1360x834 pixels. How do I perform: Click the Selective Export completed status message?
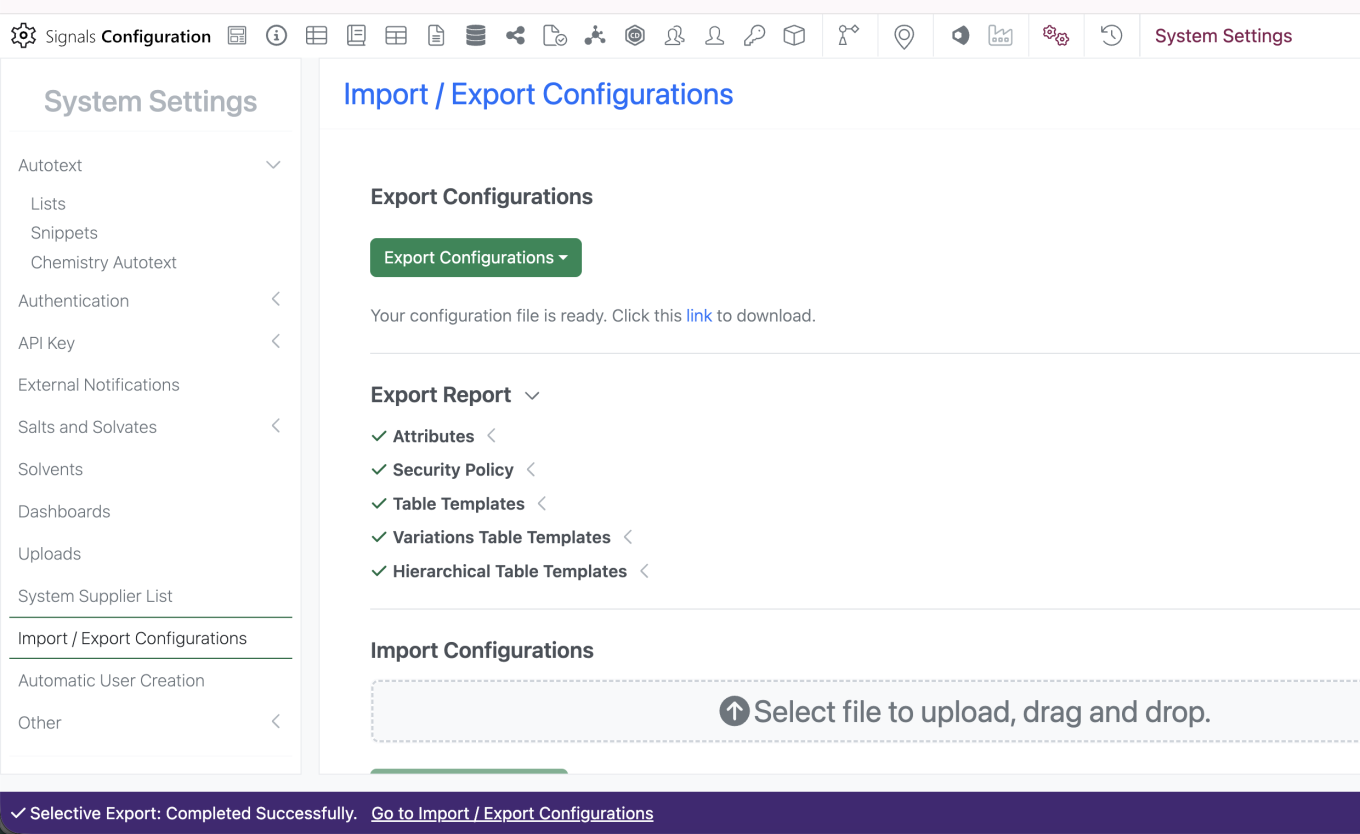tap(193, 813)
